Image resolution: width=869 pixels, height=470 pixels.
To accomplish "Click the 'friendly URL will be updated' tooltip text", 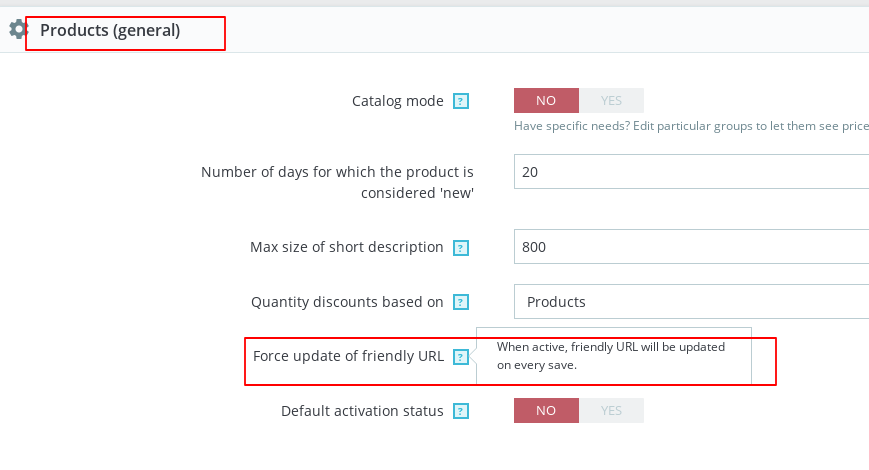I will tap(611, 356).
